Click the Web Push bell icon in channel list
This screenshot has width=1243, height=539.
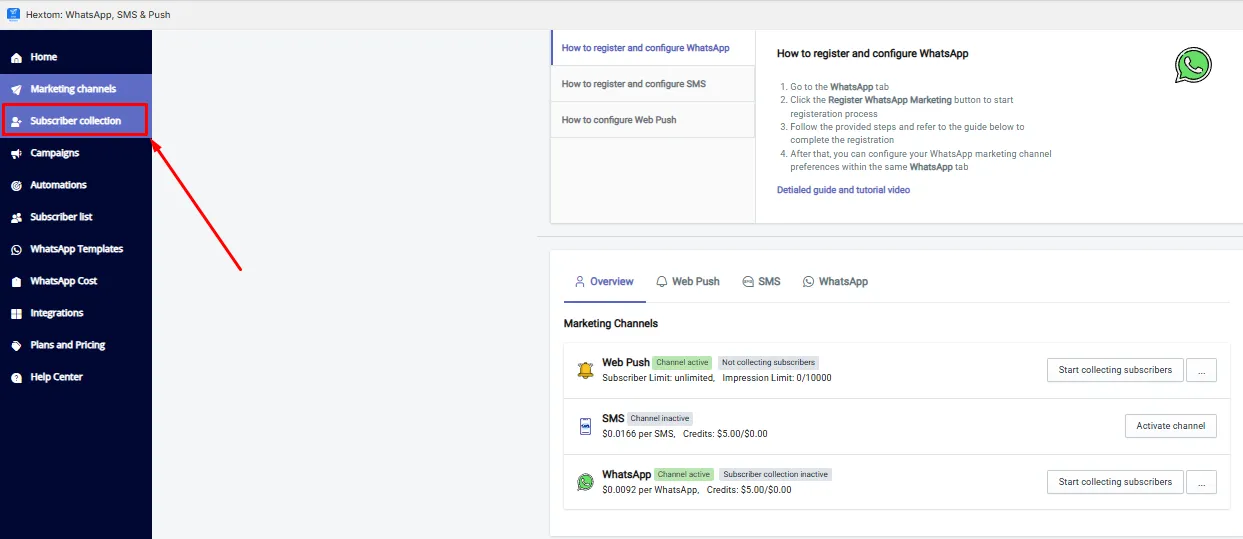[585, 370]
